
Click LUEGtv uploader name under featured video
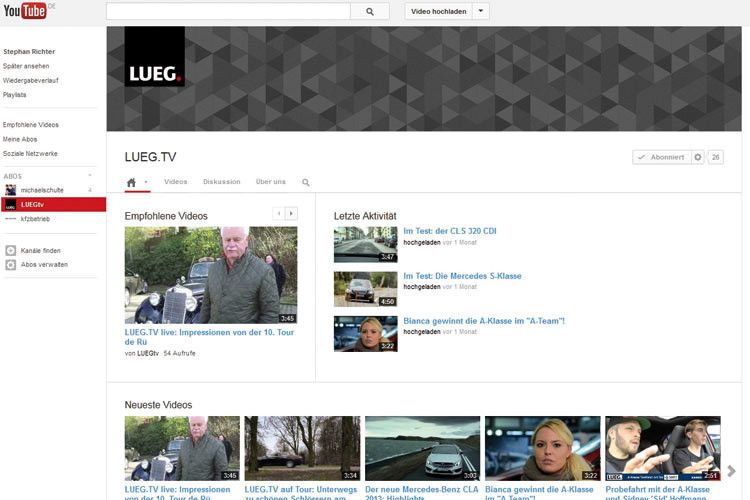[148, 353]
